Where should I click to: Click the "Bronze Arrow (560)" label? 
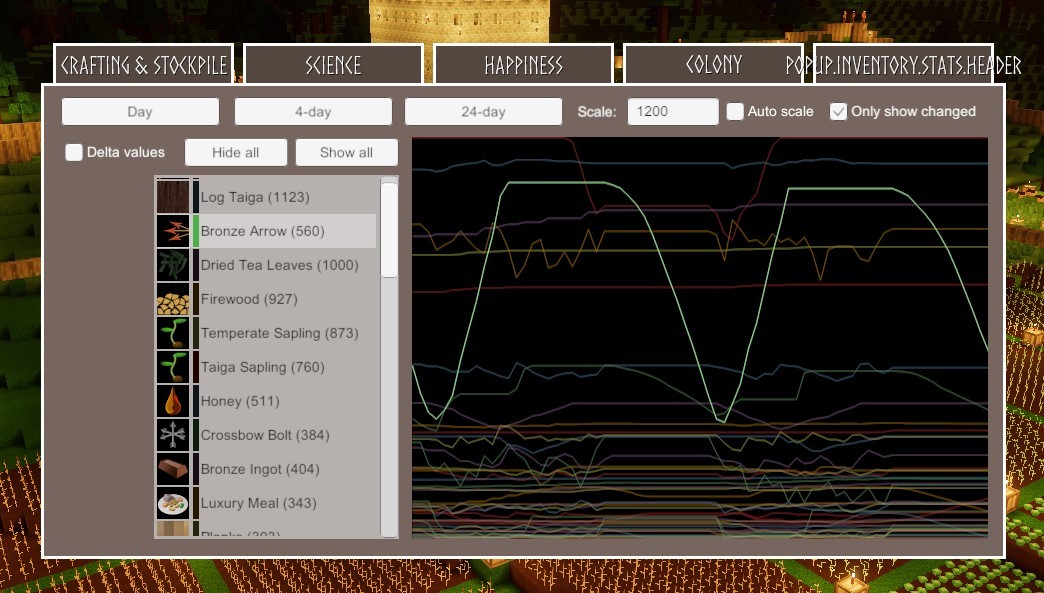coord(262,231)
